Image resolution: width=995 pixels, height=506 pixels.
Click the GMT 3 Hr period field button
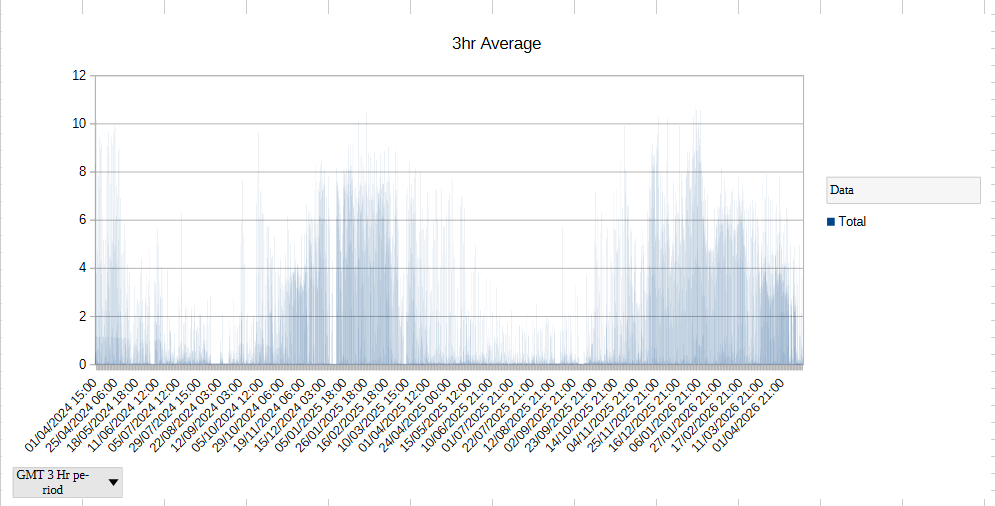58,482
